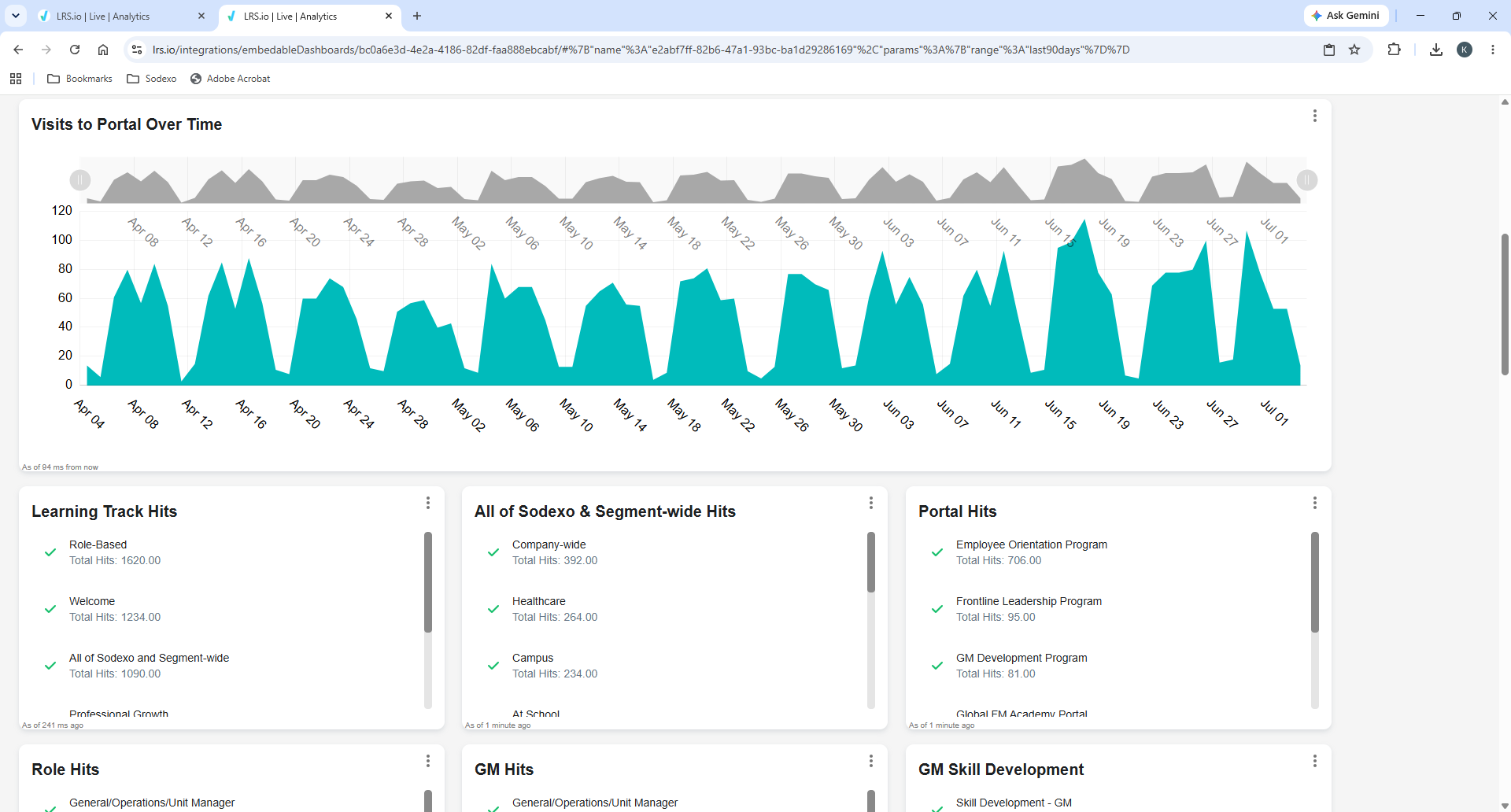
Task: Click Frontline Leadership Program checkmark
Action: click(937, 609)
